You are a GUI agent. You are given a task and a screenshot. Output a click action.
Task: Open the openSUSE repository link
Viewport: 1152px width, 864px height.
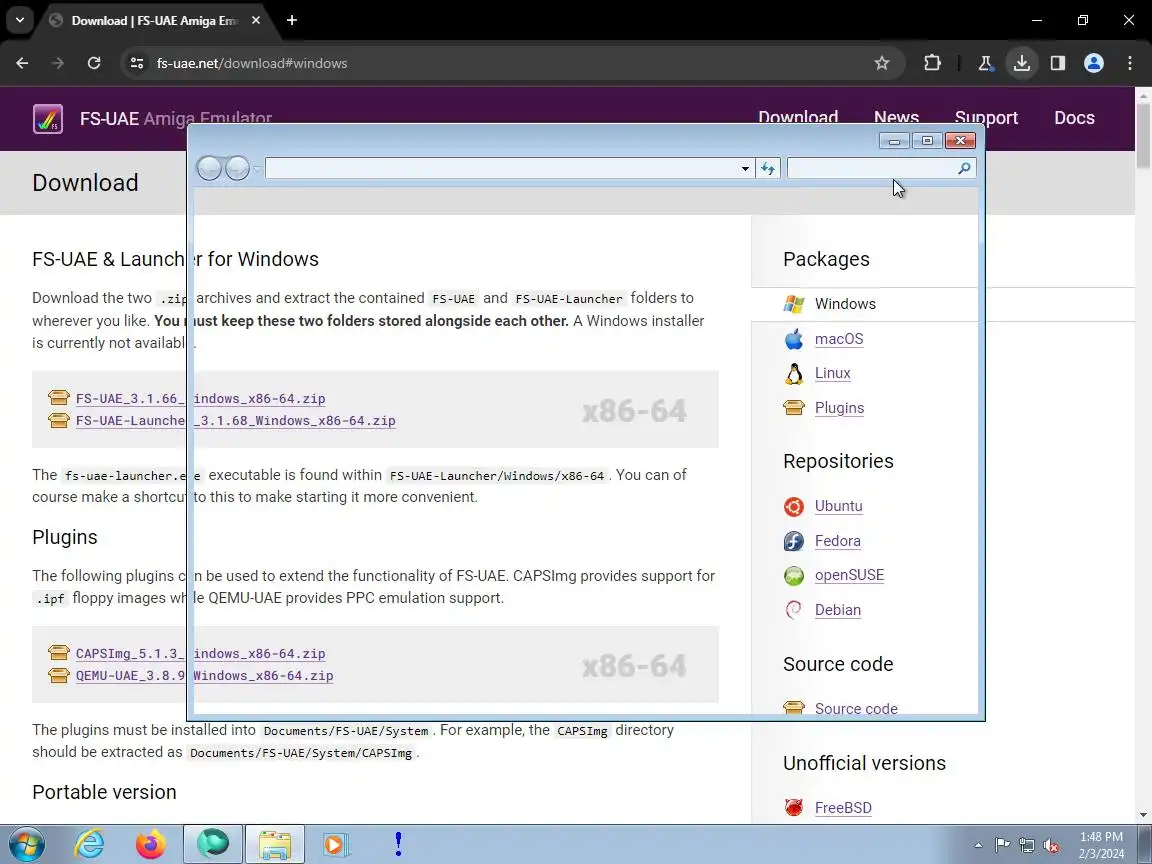point(849,575)
